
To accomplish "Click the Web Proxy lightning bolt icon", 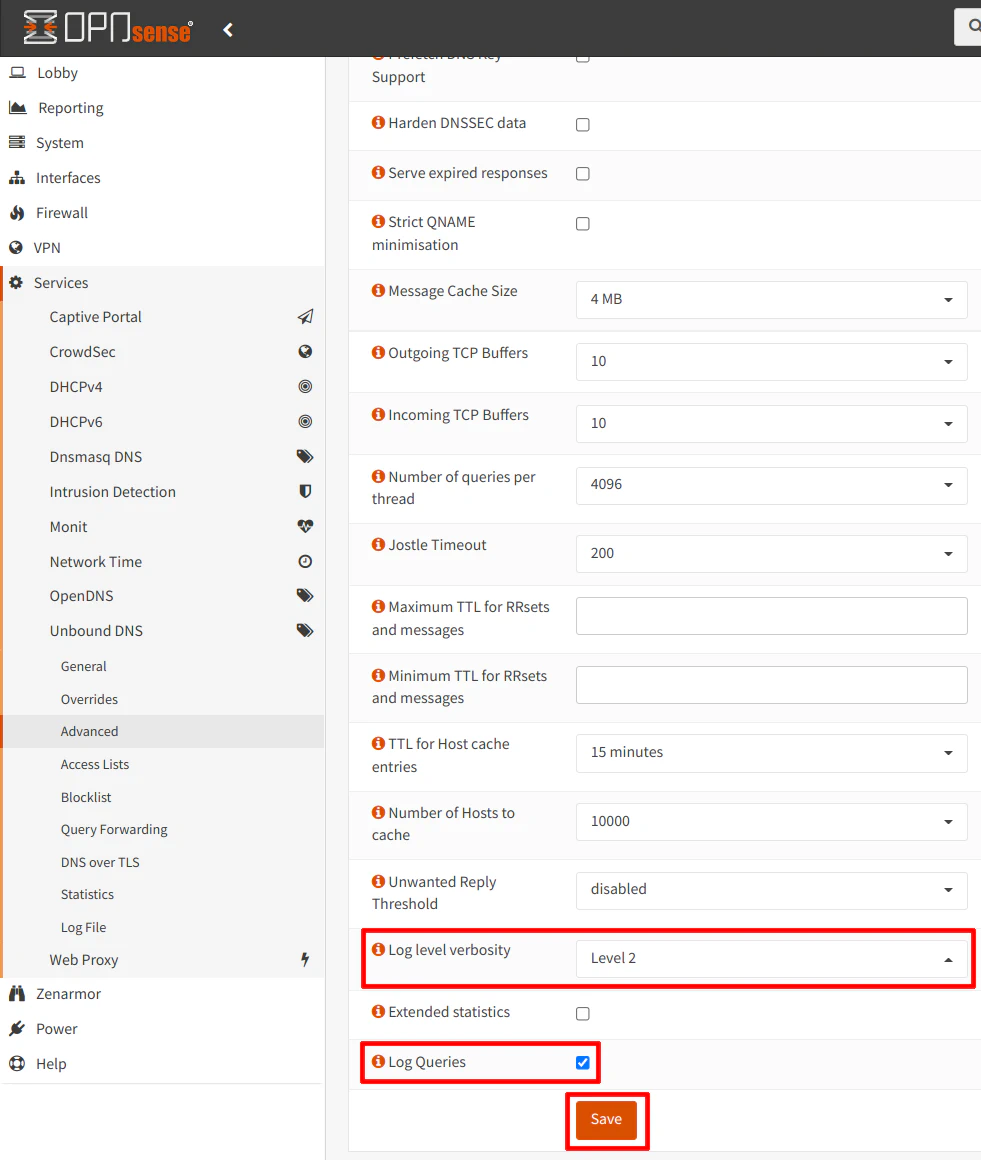I will pyautogui.click(x=305, y=960).
